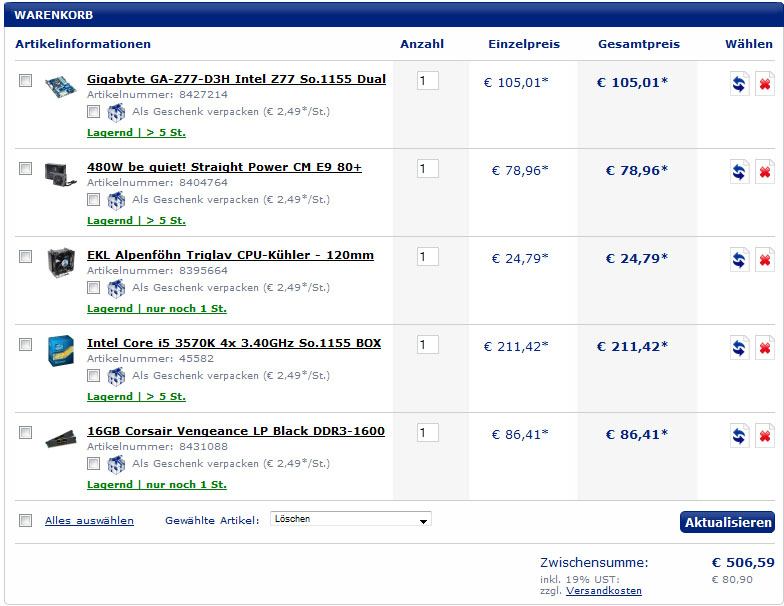Image resolution: width=784 pixels, height=606 pixels.
Task: Click the Anzahl column header
Action: coord(422,44)
